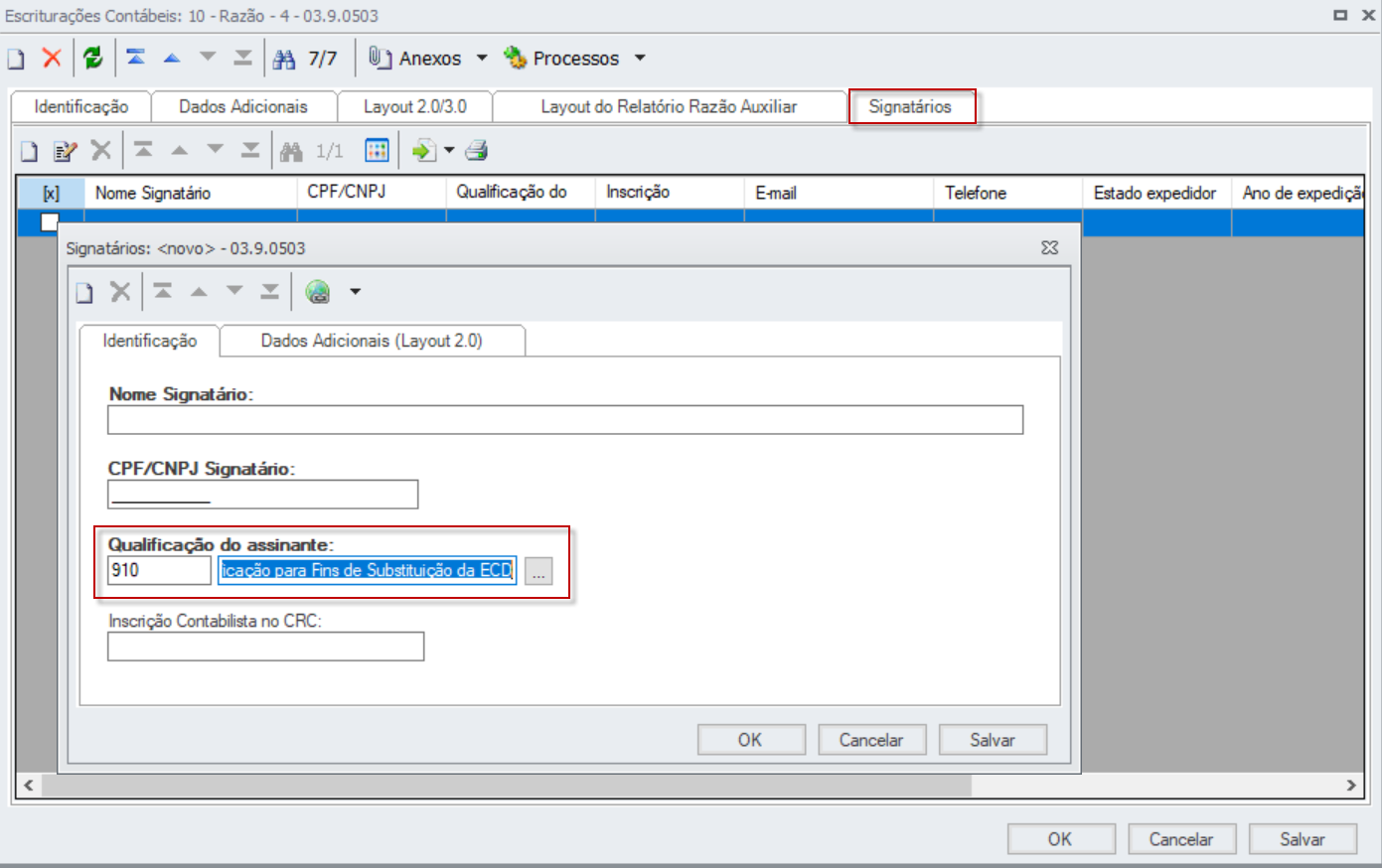Click the green refresh icon in the main toolbar
The width and height of the screenshot is (1382, 868).
point(93,59)
